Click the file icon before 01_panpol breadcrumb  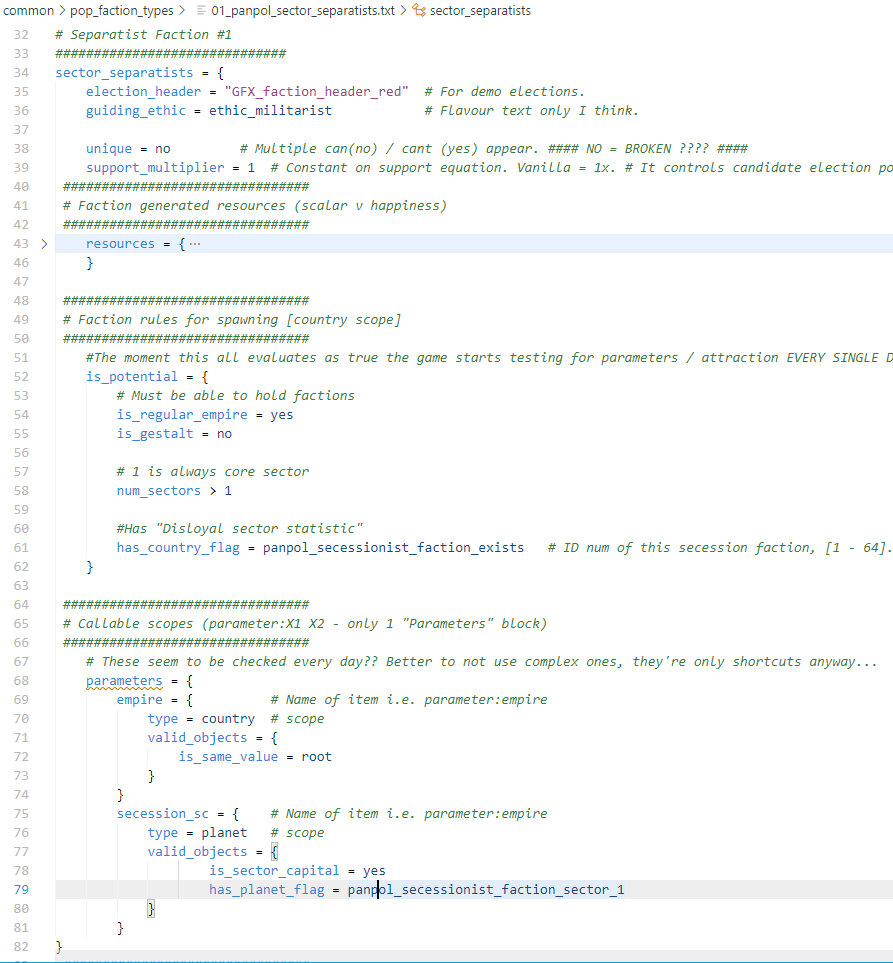click(201, 10)
